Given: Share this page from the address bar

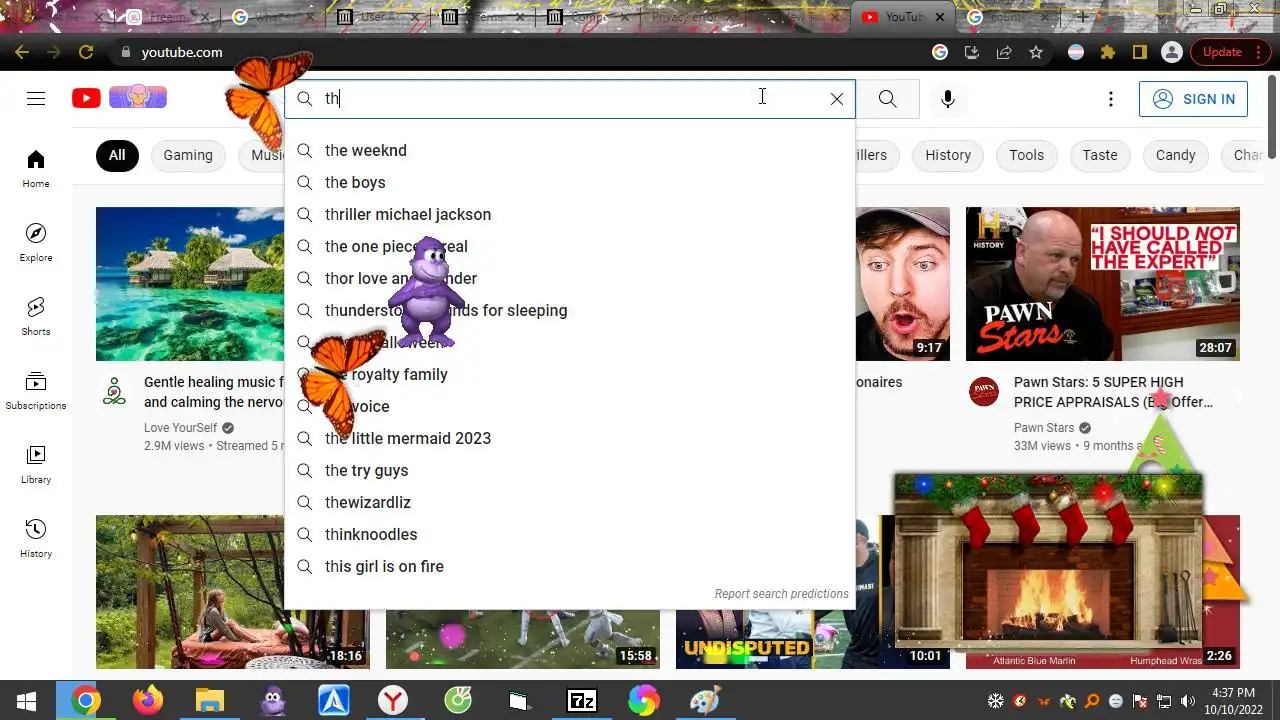Looking at the screenshot, I should coord(1004,52).
